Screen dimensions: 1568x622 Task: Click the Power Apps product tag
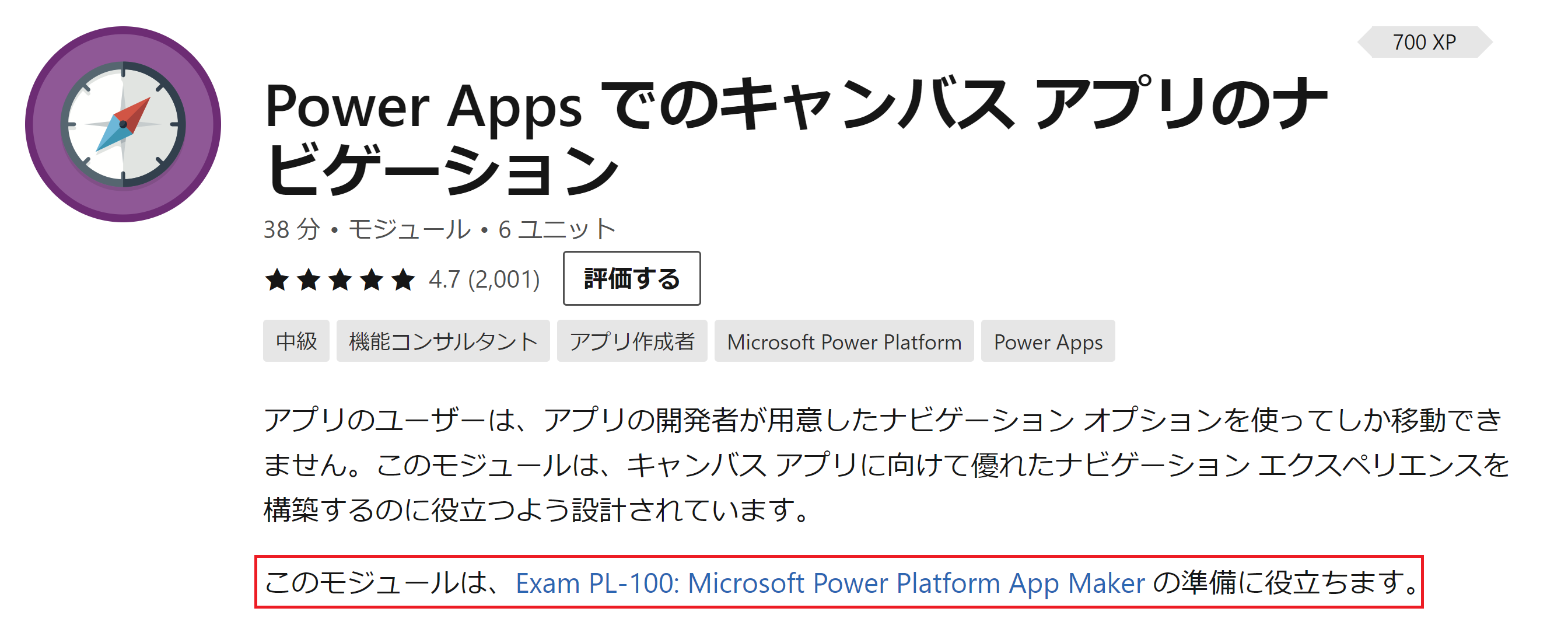click(1048, 341)
